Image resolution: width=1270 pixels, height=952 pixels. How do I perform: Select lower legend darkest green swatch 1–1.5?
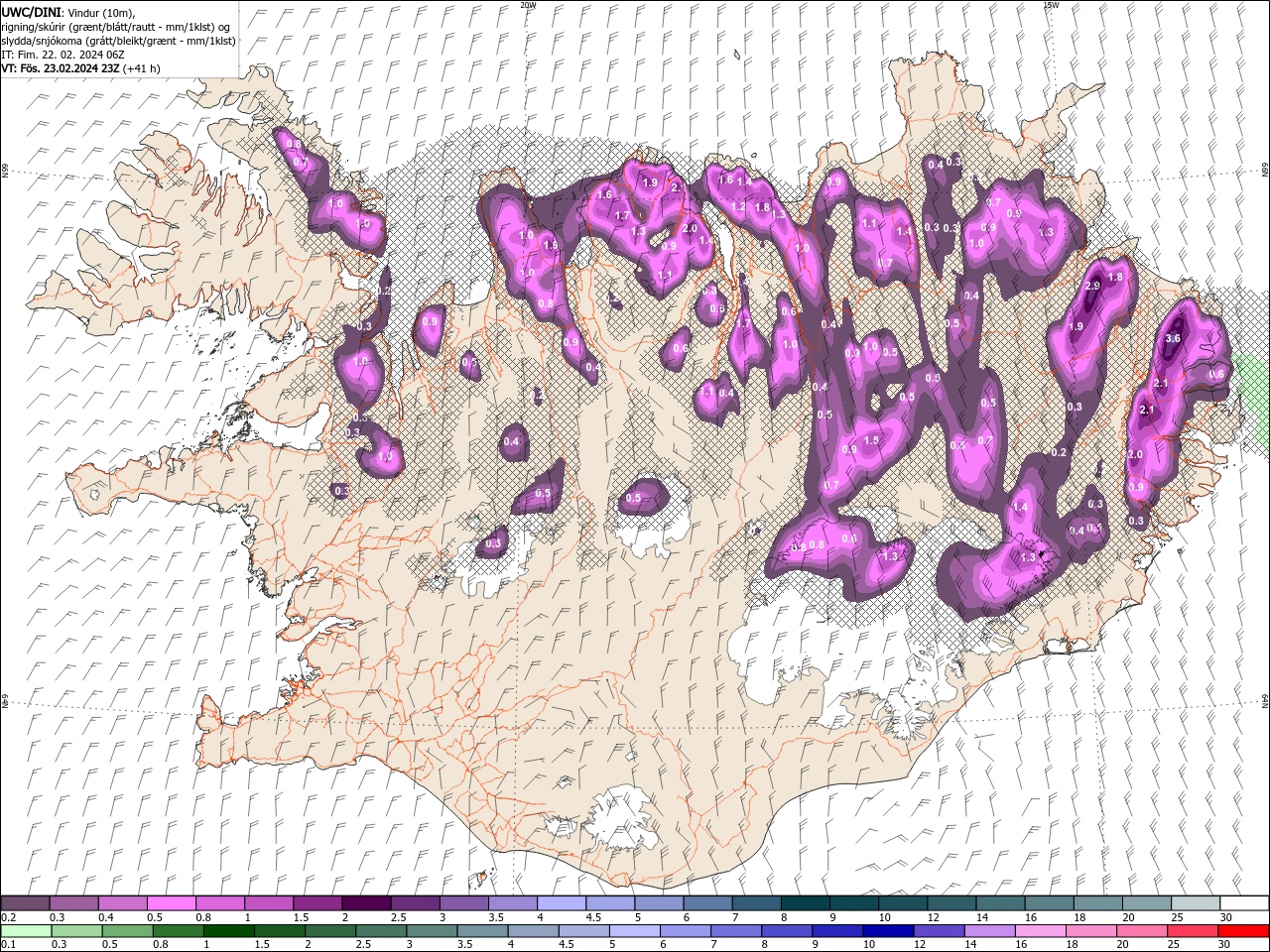pyautogui.click(x=229, y=931)
